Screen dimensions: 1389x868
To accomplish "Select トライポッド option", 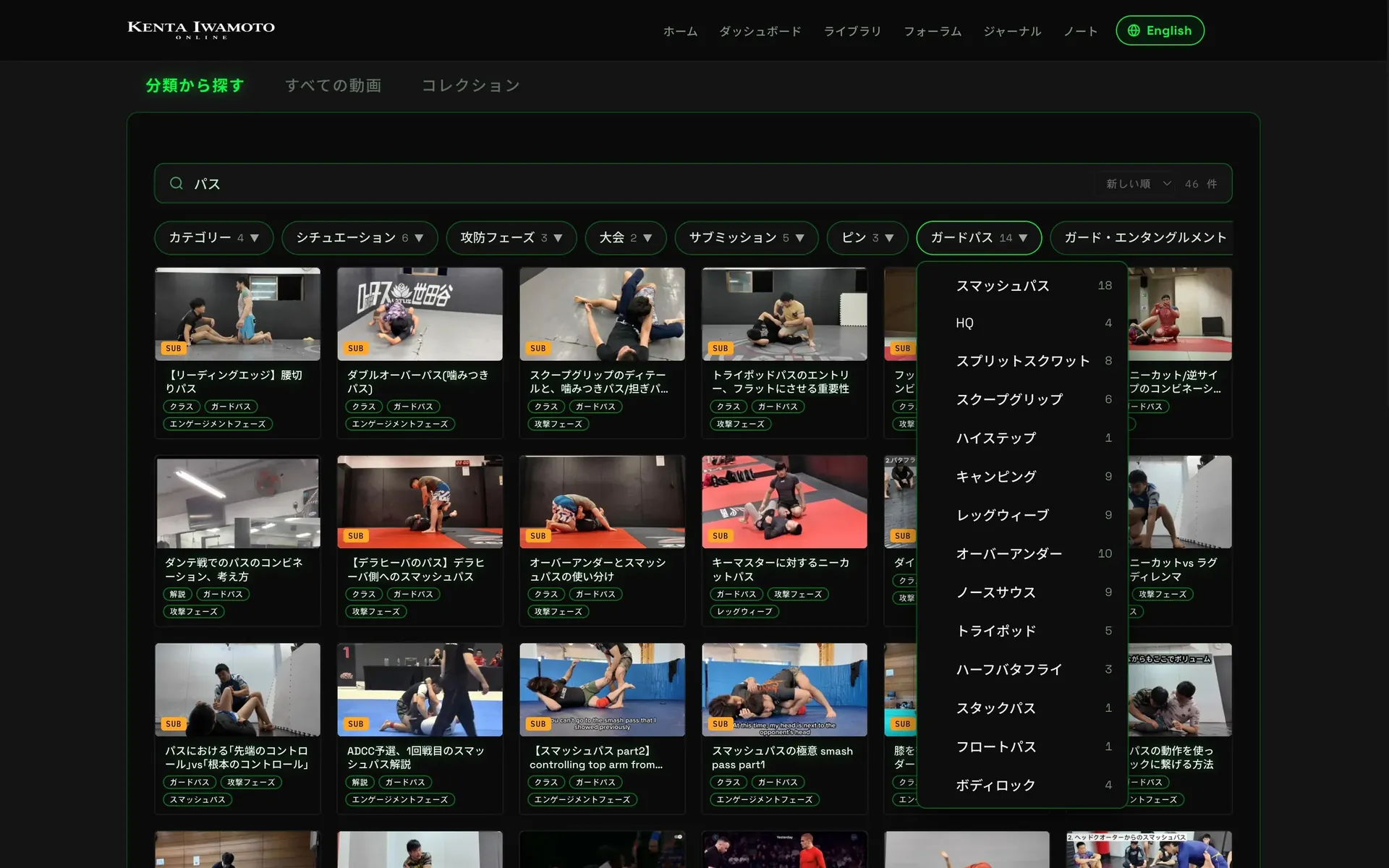I will (x=1023, y=631).
